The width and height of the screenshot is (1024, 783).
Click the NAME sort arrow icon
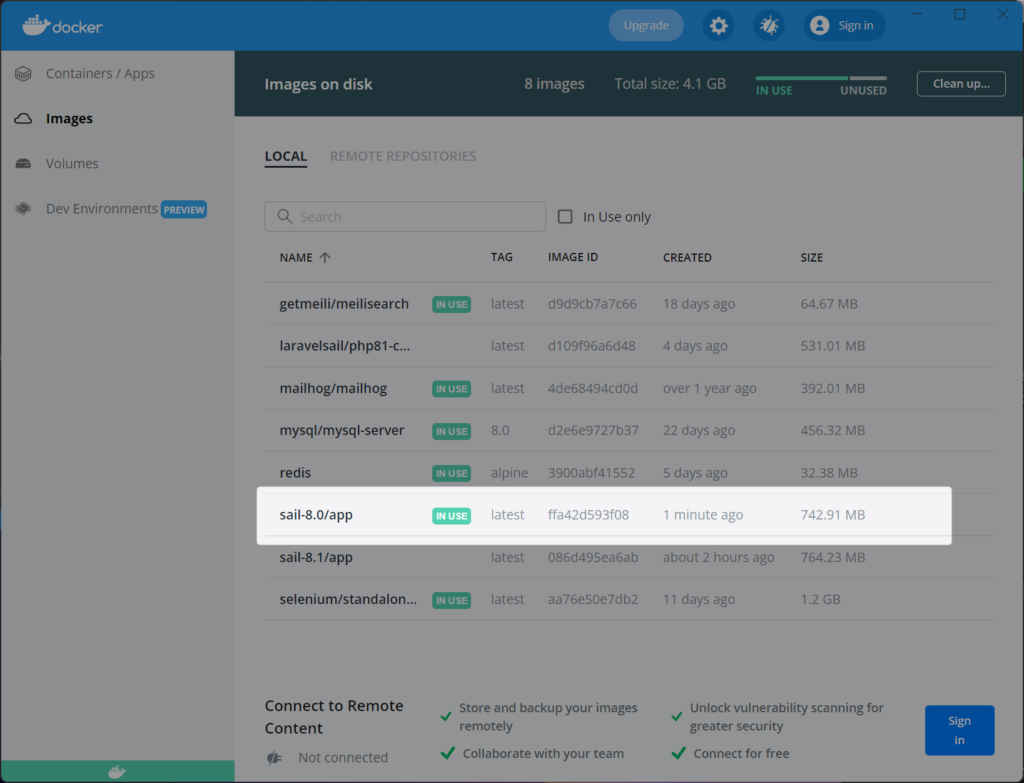click(325, 257)
